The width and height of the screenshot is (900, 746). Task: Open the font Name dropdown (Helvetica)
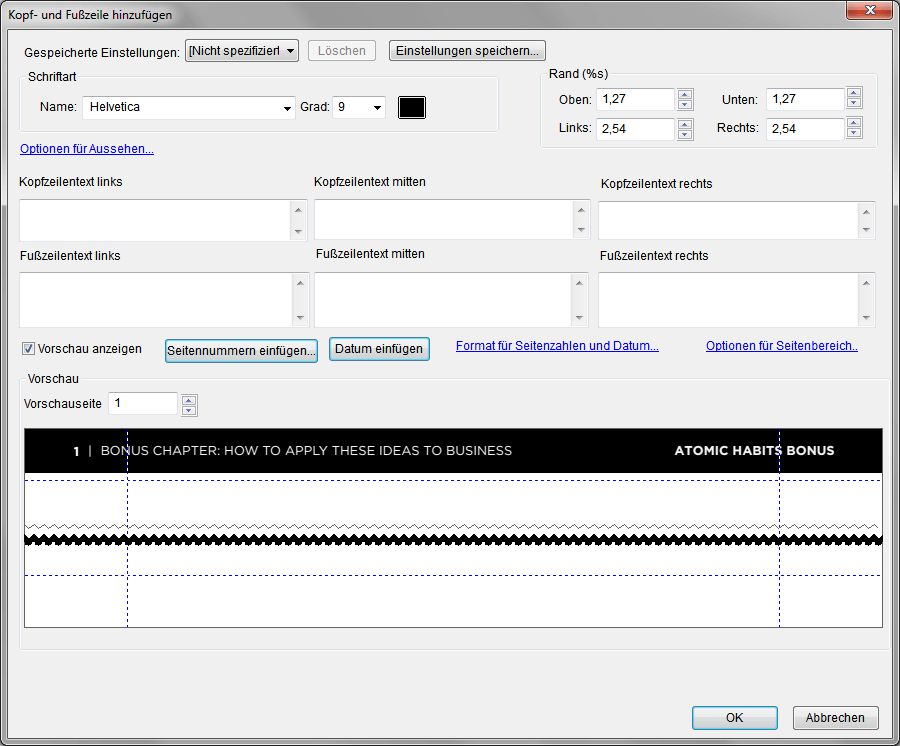(x=189, y=107)
